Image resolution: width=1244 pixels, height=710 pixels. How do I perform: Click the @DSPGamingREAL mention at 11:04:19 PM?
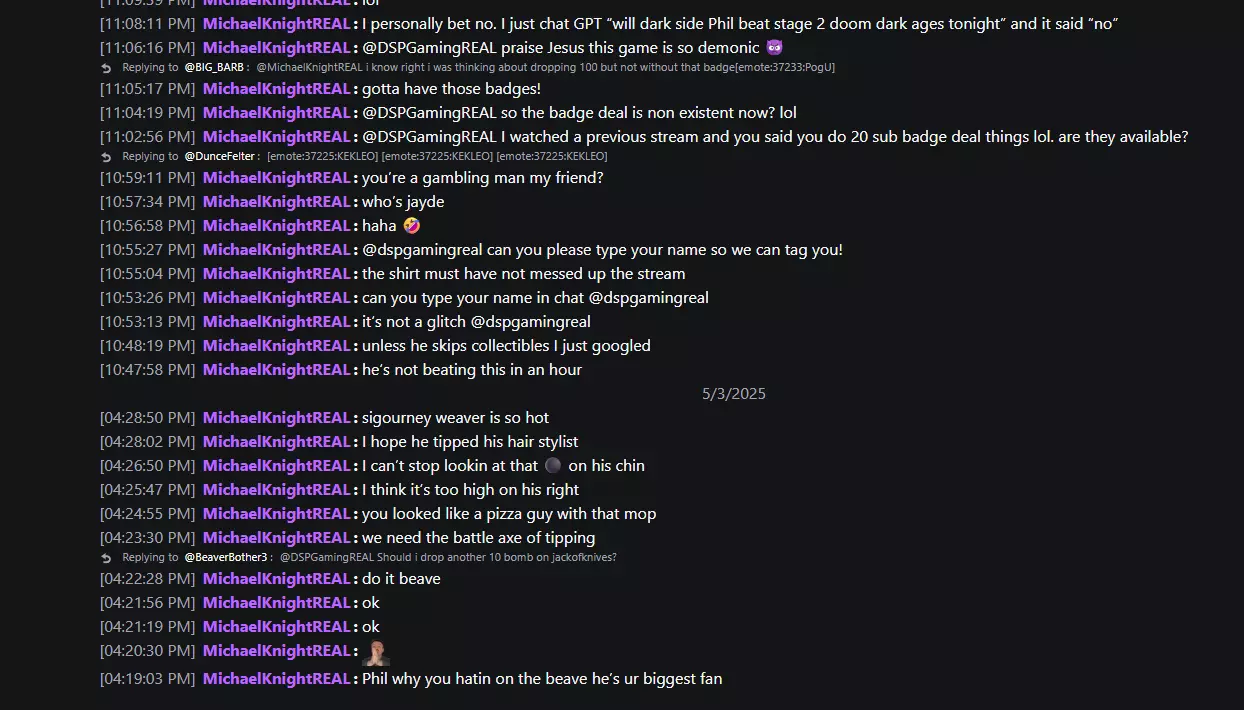429,113
